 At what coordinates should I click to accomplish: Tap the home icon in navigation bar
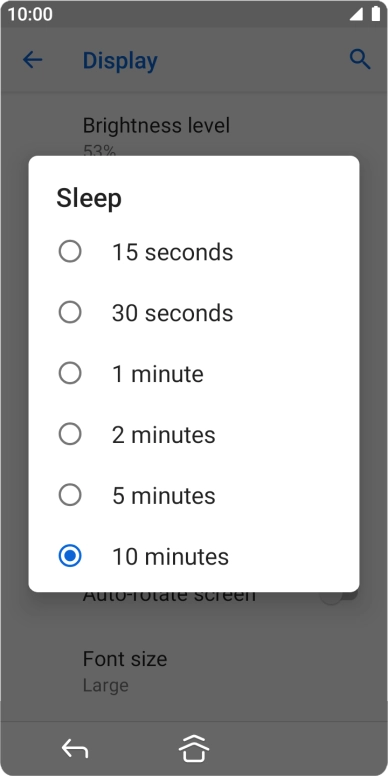[x=194, y=749]
